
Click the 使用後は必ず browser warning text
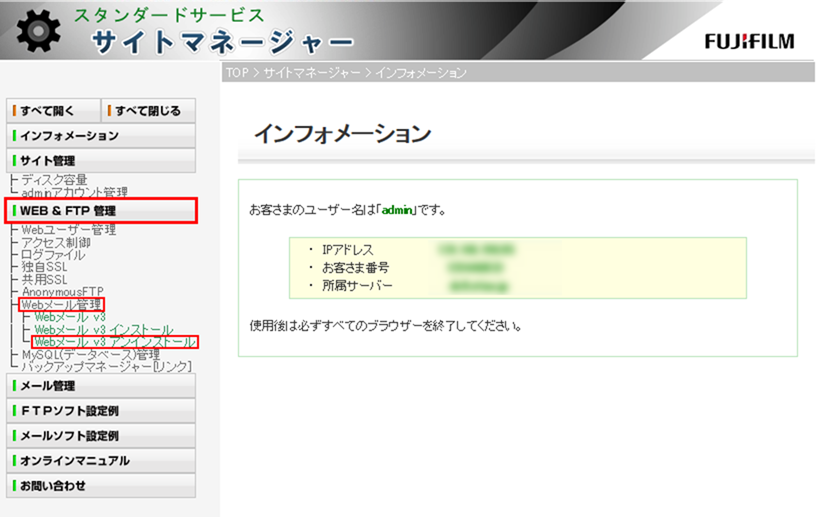[x=386, y=326]
